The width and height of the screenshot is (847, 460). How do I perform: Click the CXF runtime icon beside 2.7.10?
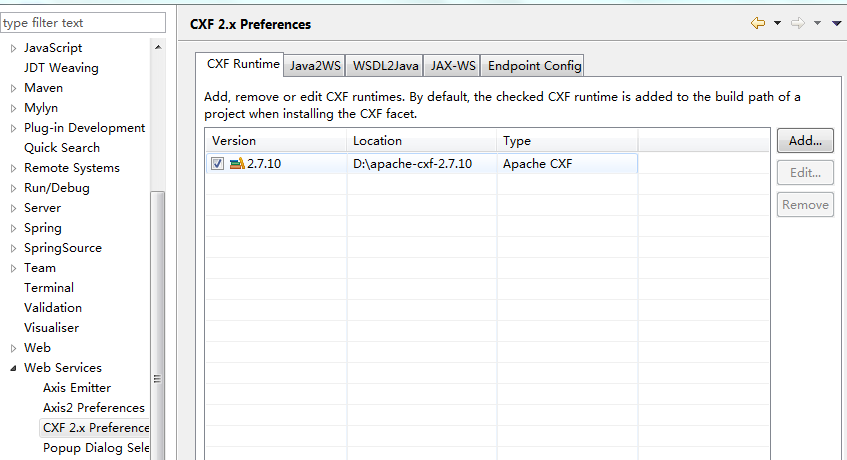click(237, 163)
